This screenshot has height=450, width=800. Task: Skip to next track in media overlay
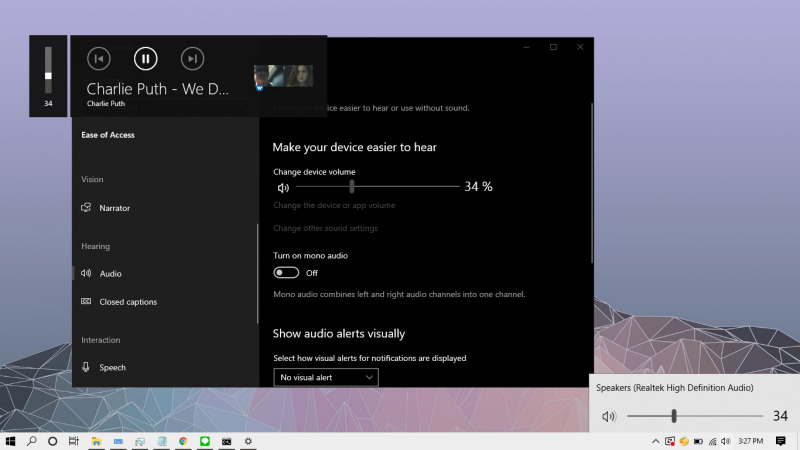click(192, 59)
